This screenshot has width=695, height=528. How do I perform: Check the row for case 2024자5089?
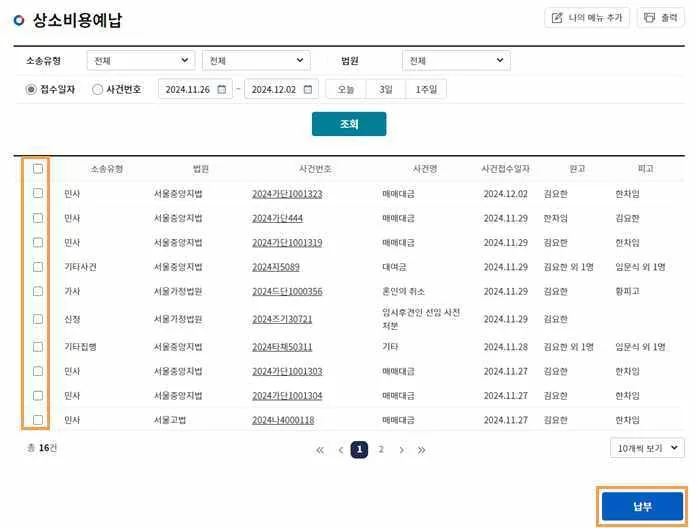coord(38,267)
